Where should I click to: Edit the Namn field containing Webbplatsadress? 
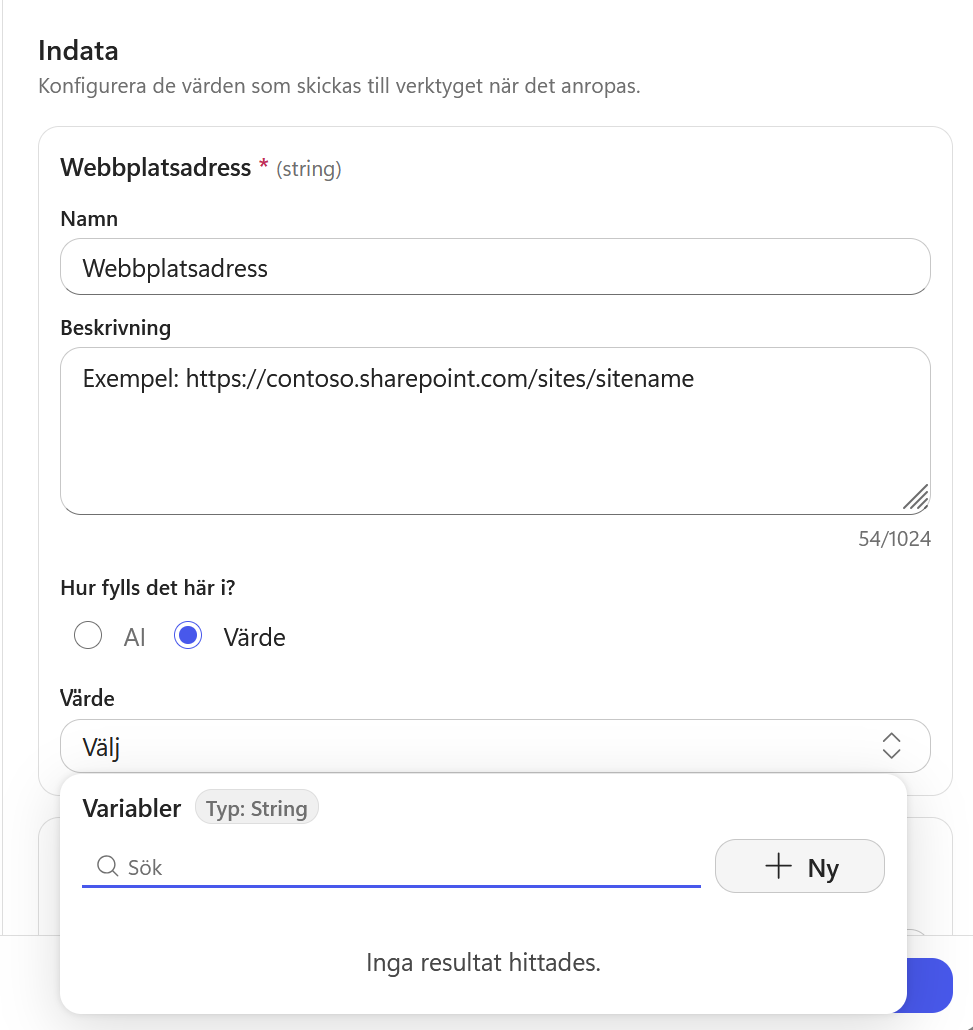pyautogui.click(x=495, y=267)
